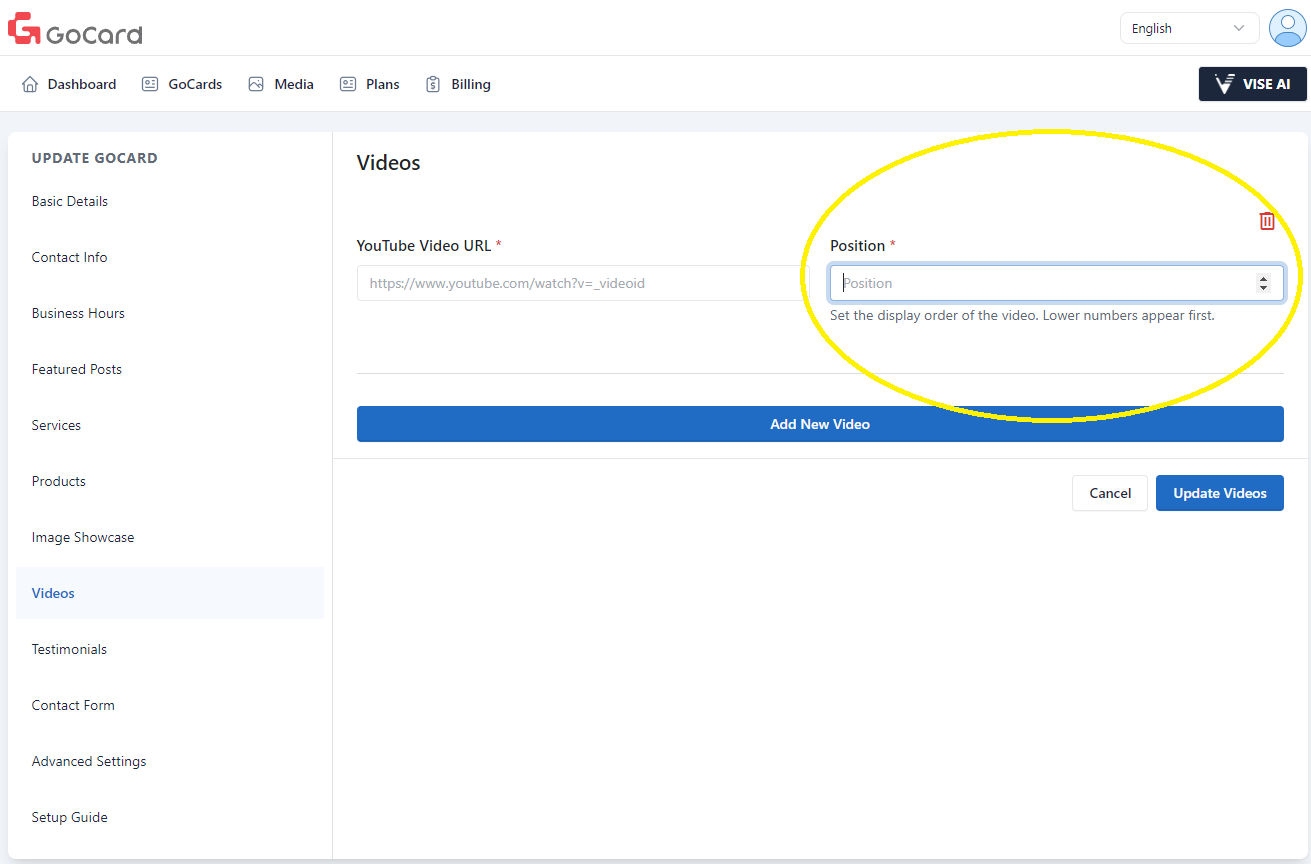
Task: Click the GoCards nav card icon
Action: 150,84
